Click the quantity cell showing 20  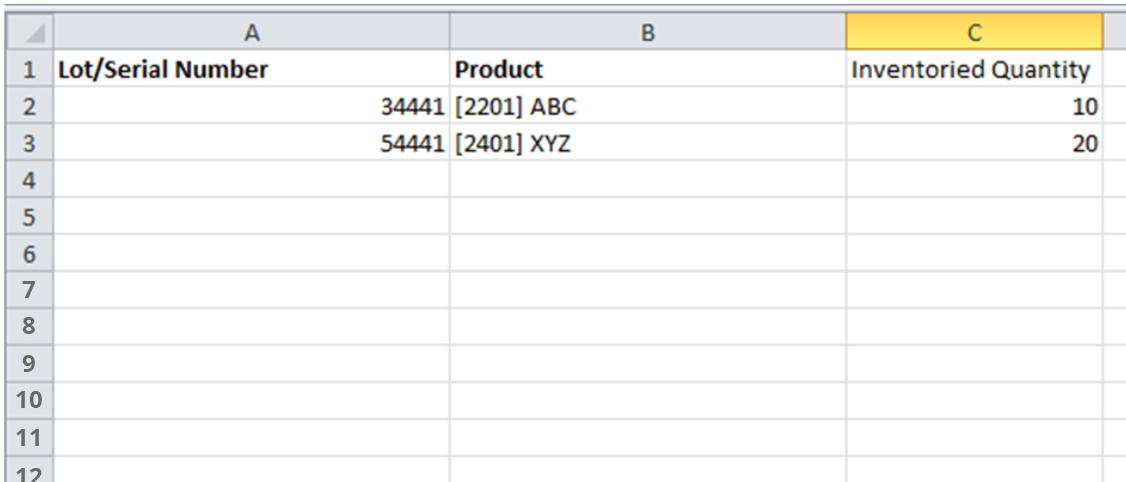[973, 144]
